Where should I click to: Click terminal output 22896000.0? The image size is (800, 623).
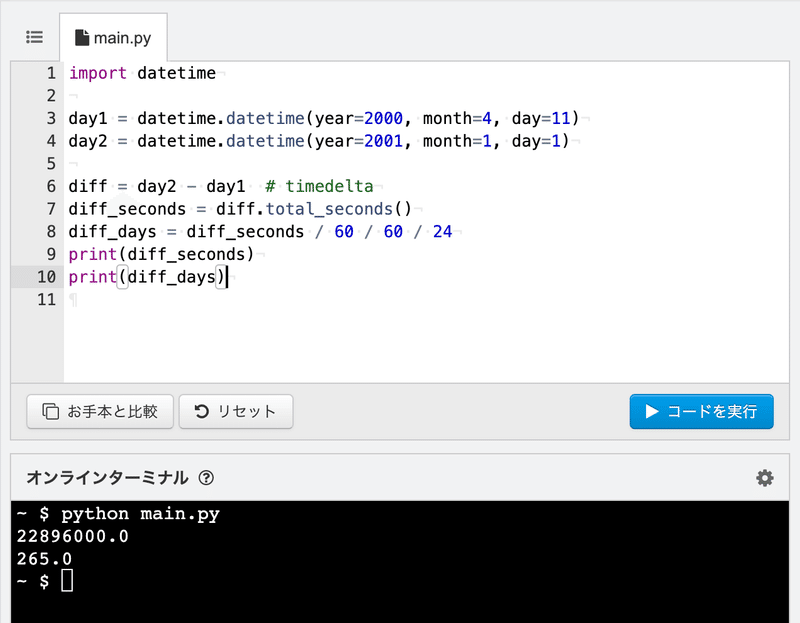(72, 536)
